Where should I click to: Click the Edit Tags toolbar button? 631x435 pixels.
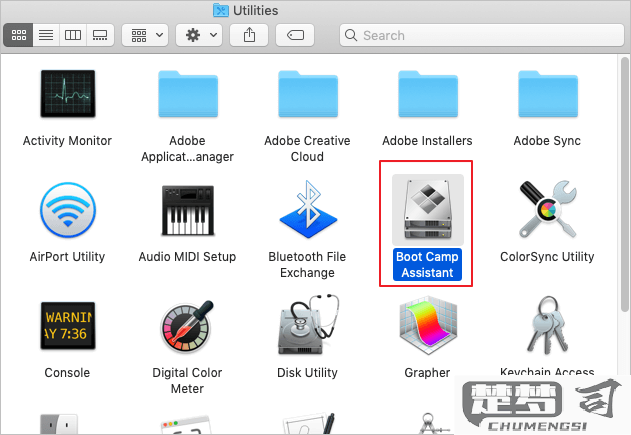[x=295, y=35]
